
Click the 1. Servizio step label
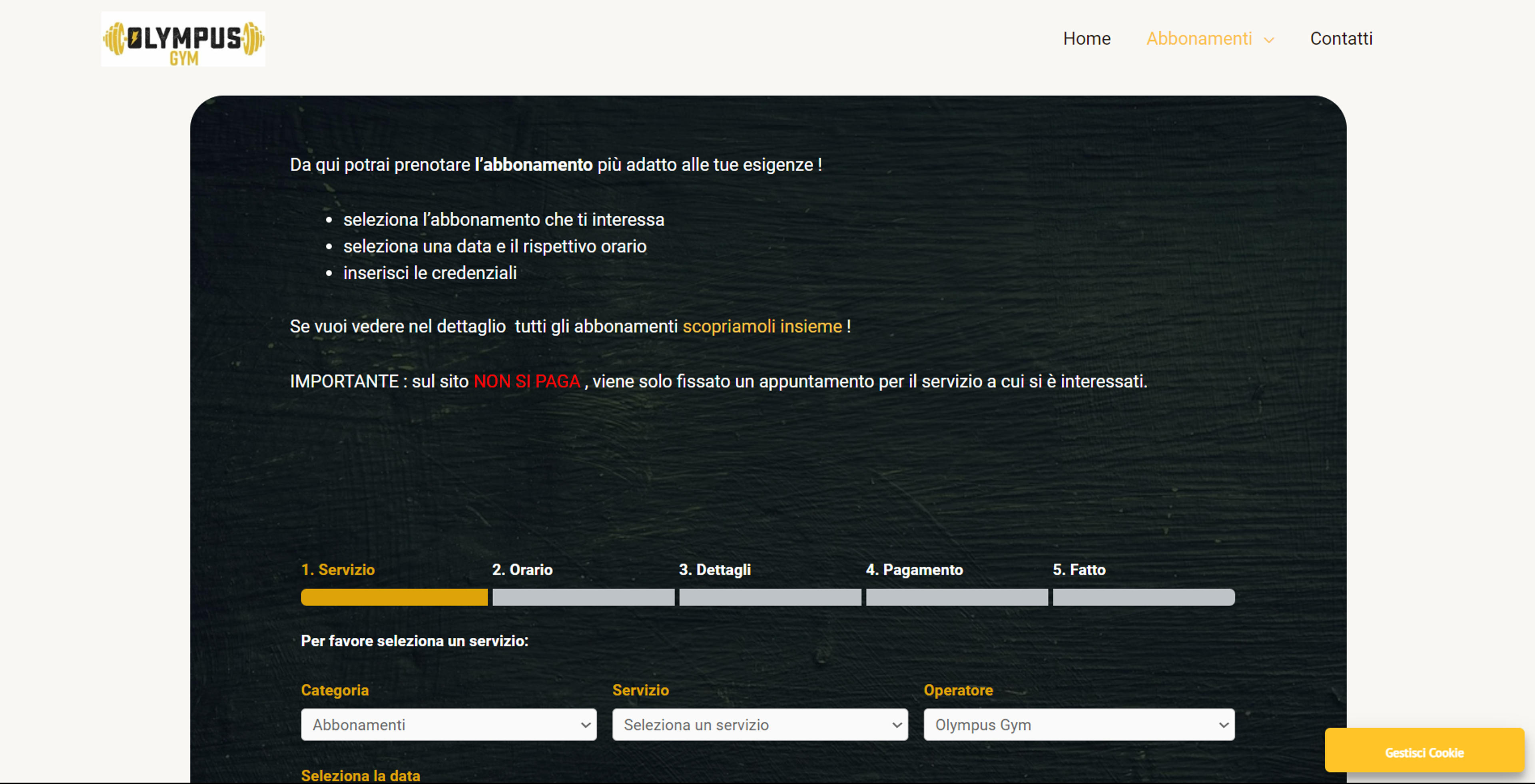point(338,569)
